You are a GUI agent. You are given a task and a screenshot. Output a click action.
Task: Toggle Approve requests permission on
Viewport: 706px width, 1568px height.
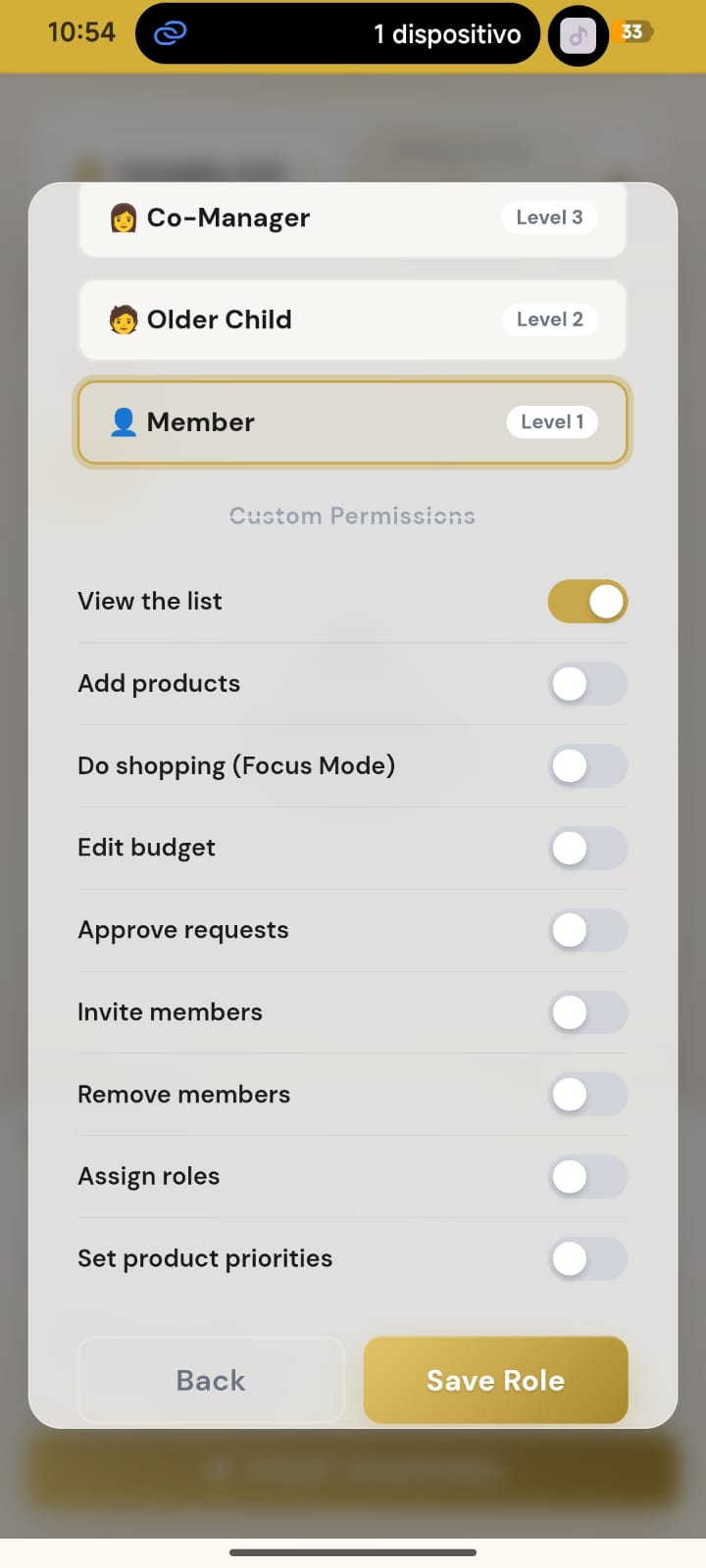pyautogui.click(x=587, y=930)
